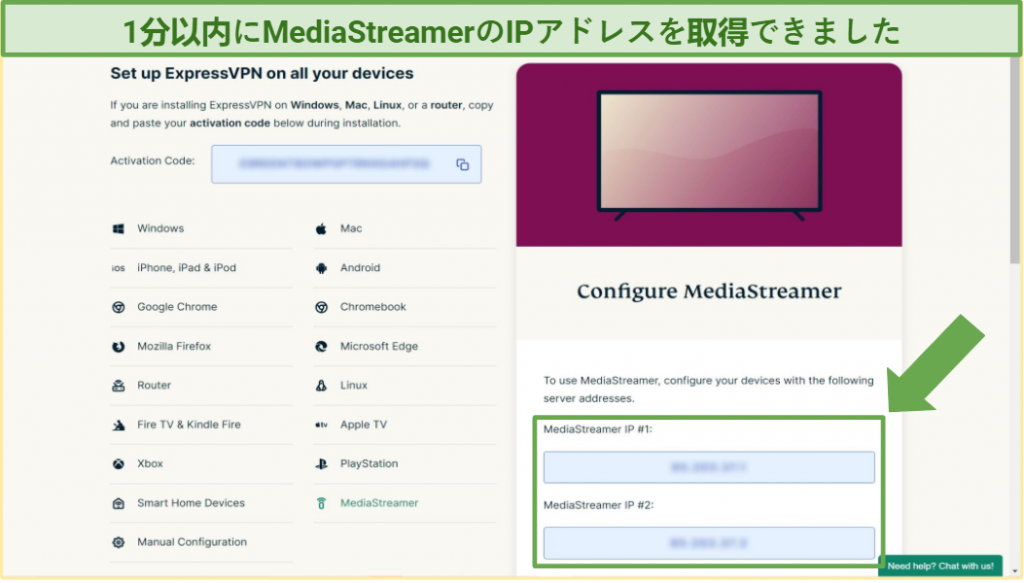Click the Windows logo icon
The height and width of the screenshot is (583, 1024).
click(x=118, y=228)
